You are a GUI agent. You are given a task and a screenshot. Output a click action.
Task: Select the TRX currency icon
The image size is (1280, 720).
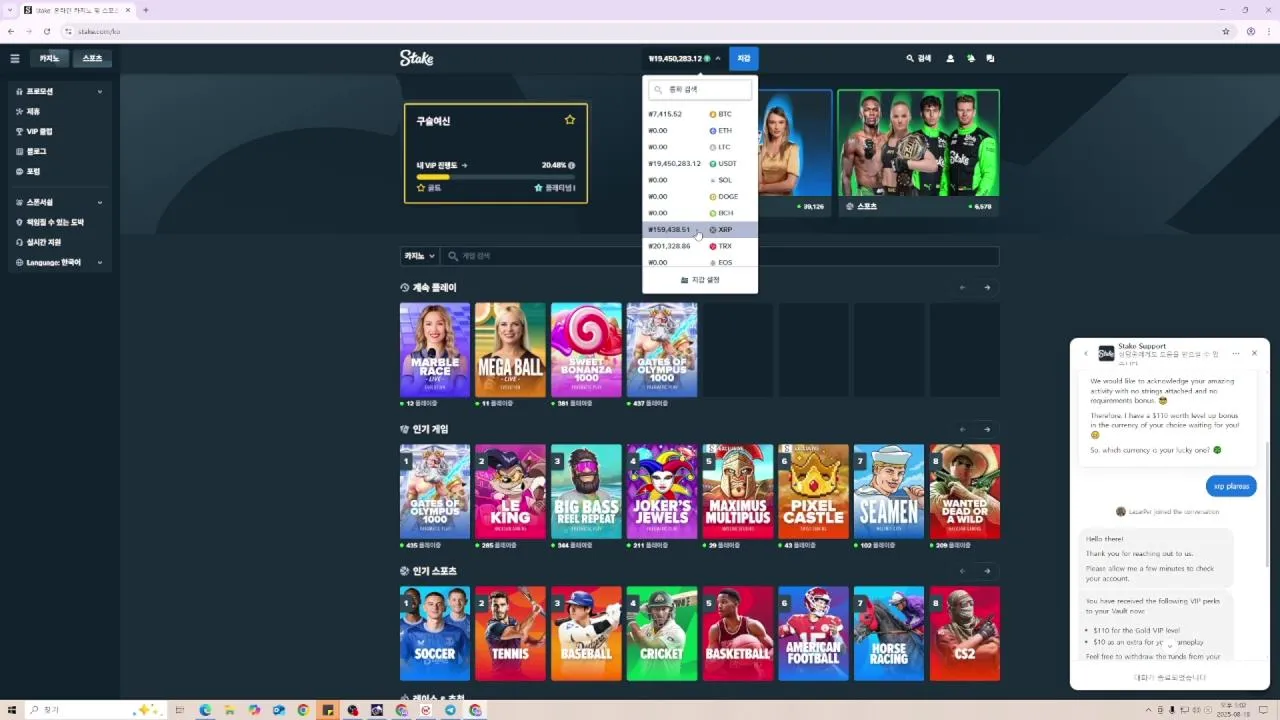[x=713, y=246]
